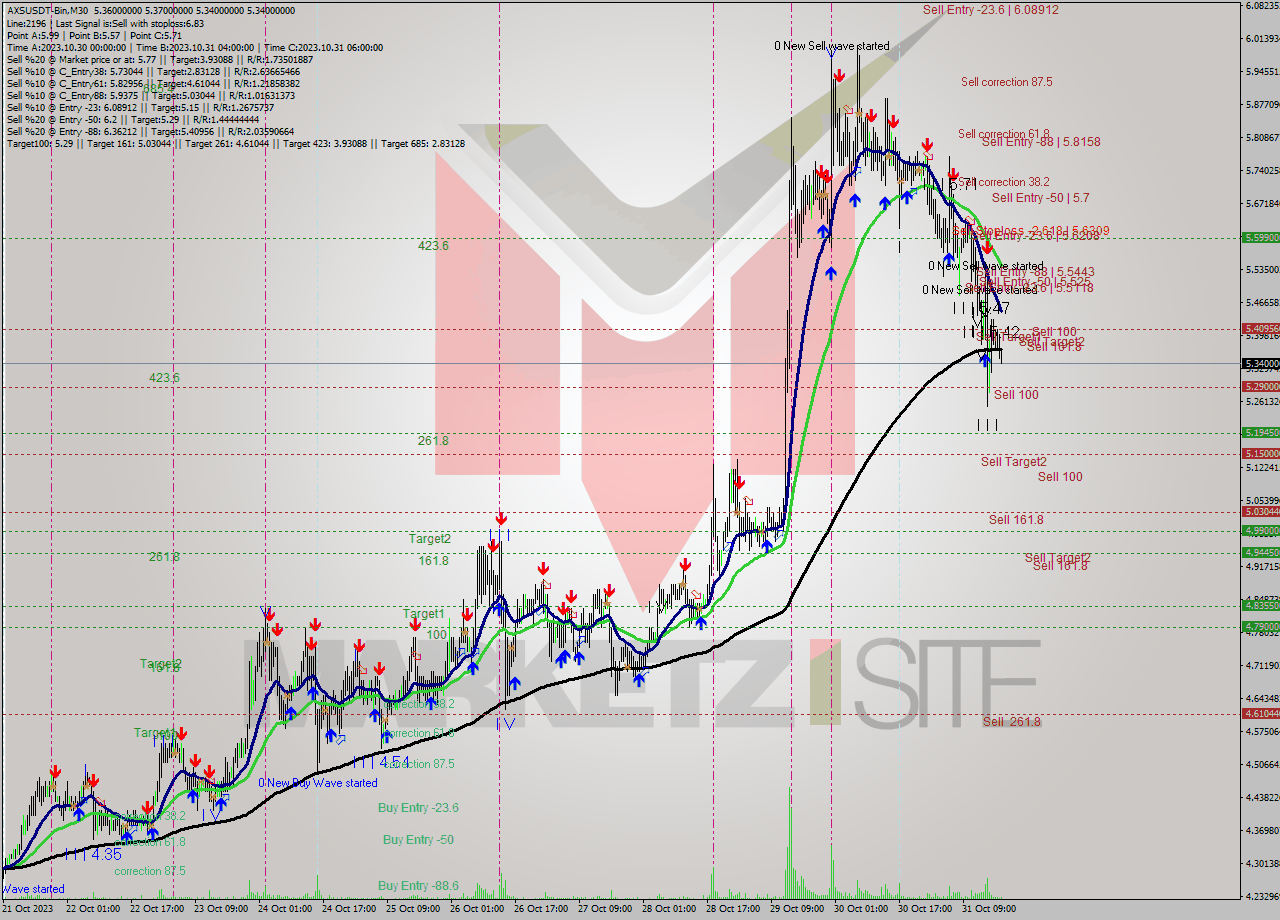Select the 'Last Signal is:Sell with stoploss:6.83' line
The width and height of the screenshot is (1280, 920).
click(129, 23)
